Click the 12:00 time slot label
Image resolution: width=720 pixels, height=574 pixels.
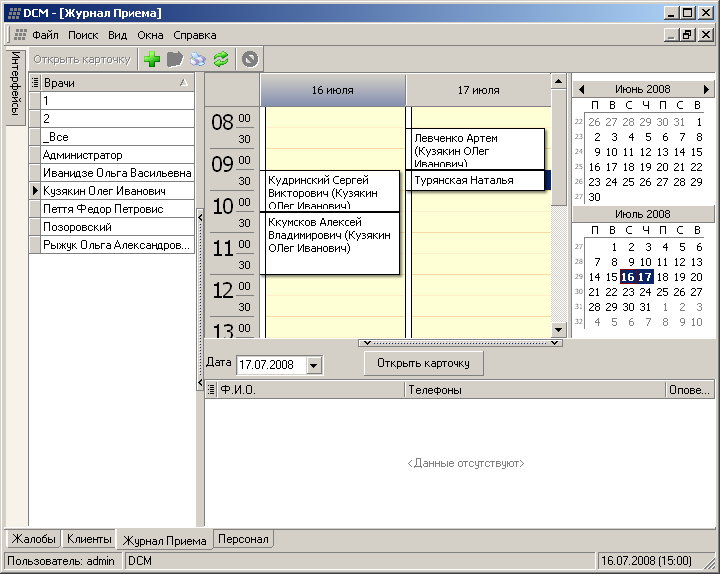(x=232, y=290)
